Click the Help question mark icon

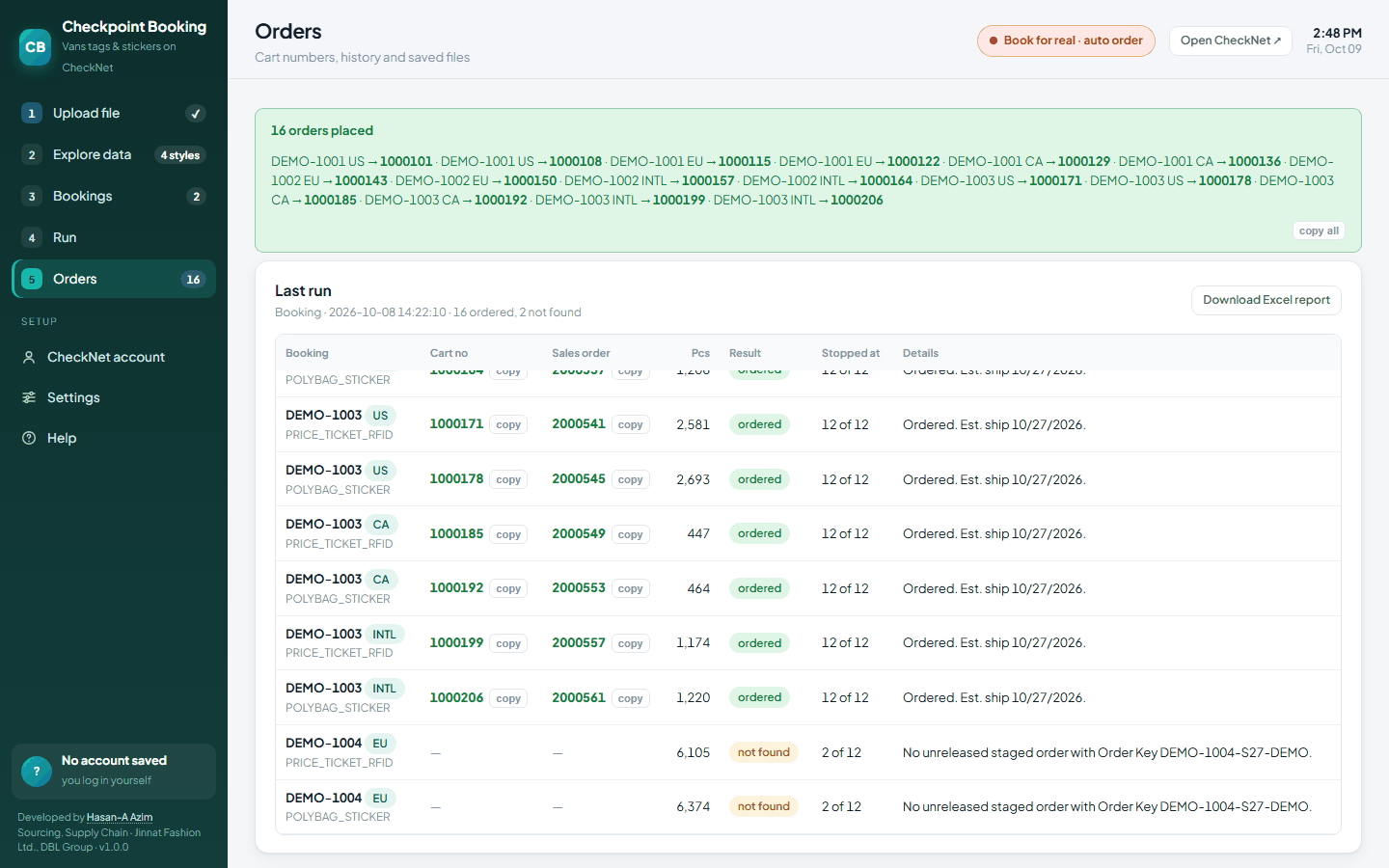point(29,438)
